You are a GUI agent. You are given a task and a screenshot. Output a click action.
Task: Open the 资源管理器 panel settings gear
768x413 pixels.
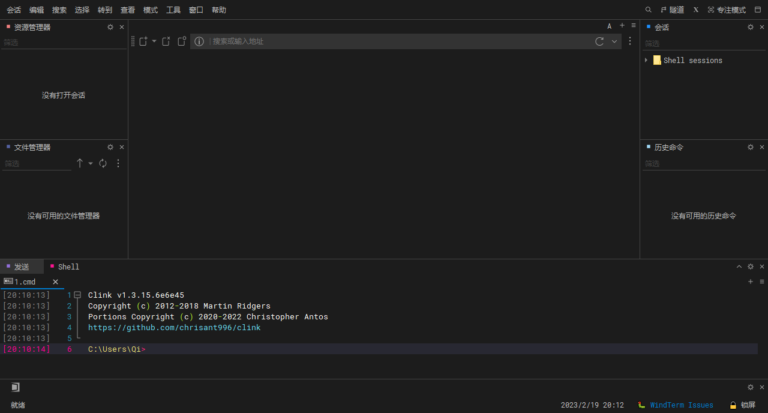tap(110, 27)
